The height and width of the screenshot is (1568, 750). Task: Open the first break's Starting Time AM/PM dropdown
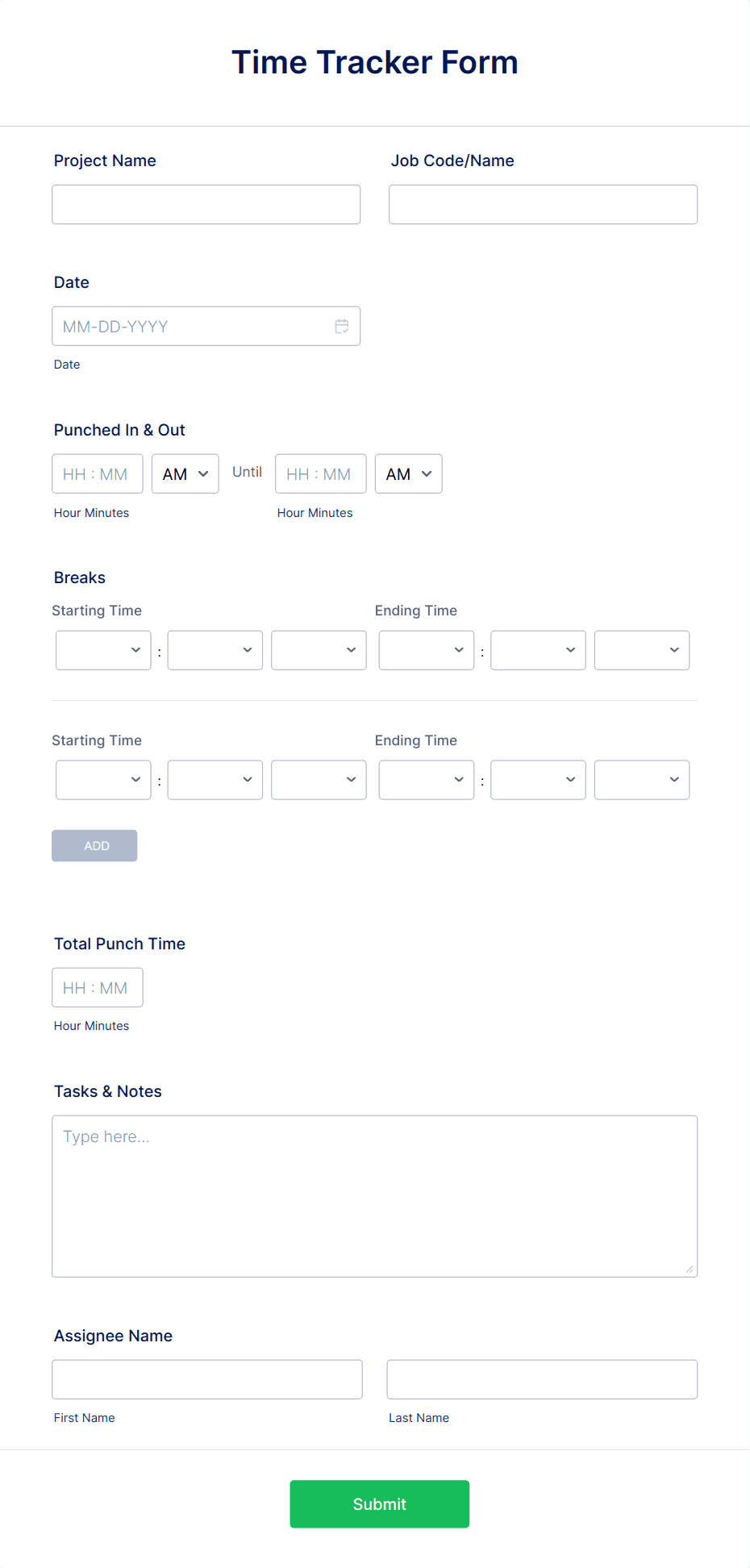[x=318, y=650]
